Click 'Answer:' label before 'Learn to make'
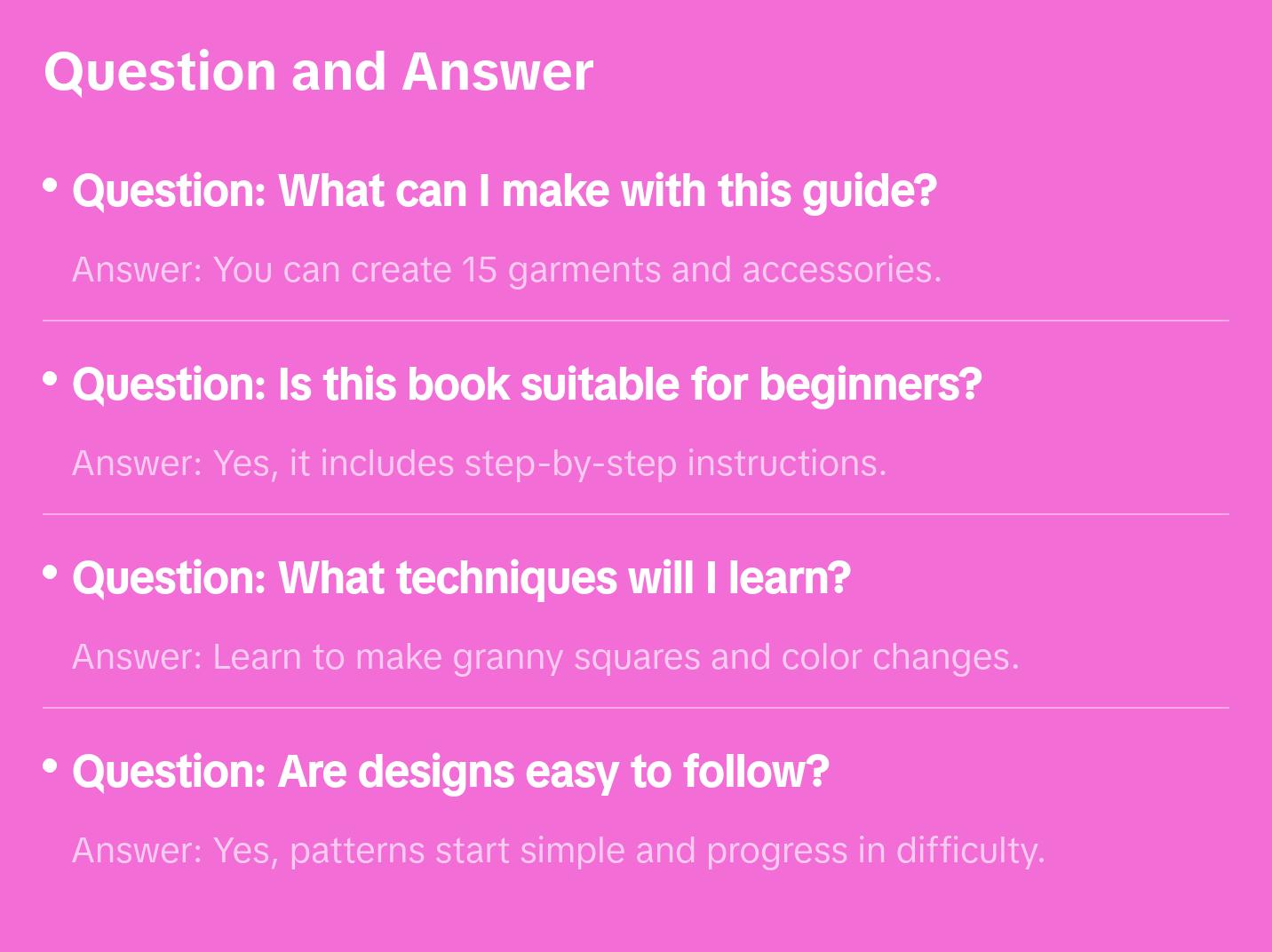This screenshot has height=952, width=1272. coord(138,657)
